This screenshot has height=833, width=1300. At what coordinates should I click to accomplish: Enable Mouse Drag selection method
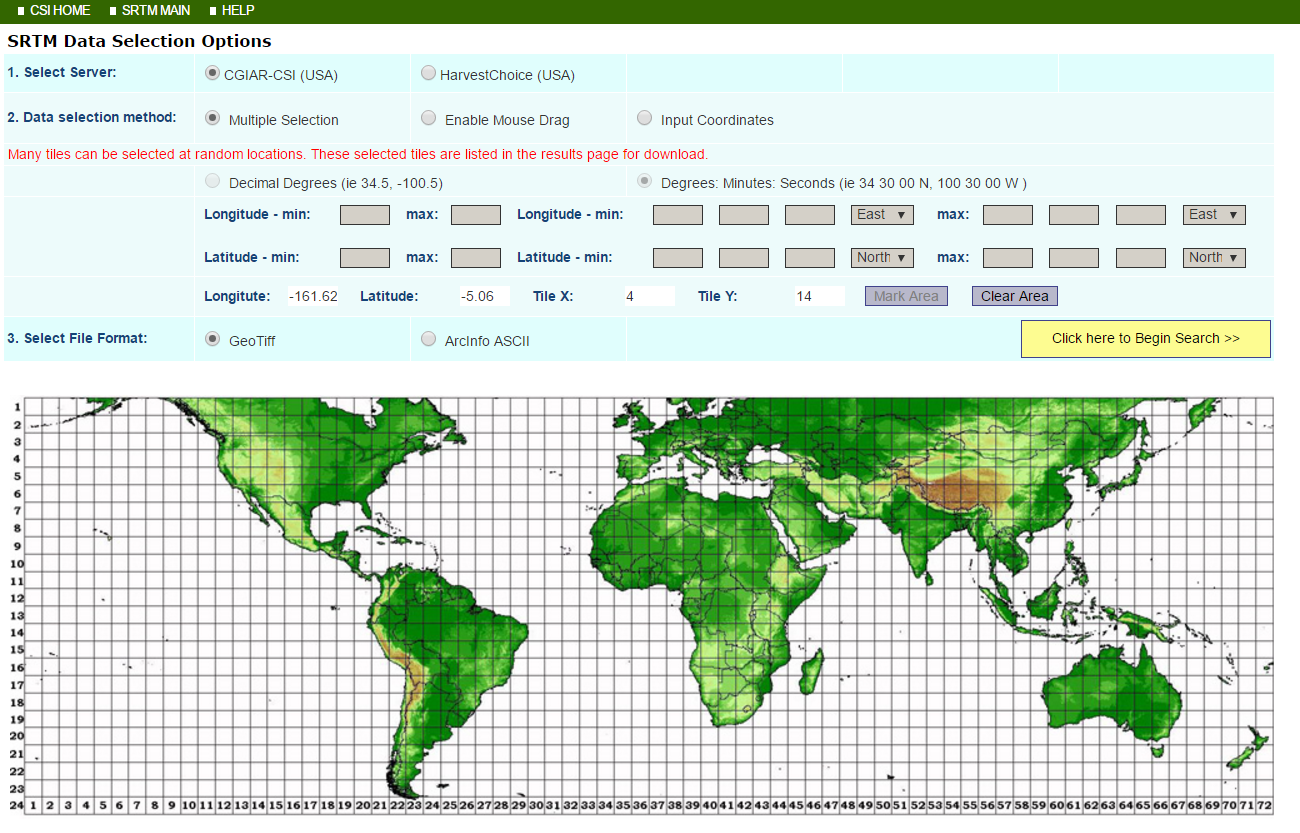click(428, 118)
